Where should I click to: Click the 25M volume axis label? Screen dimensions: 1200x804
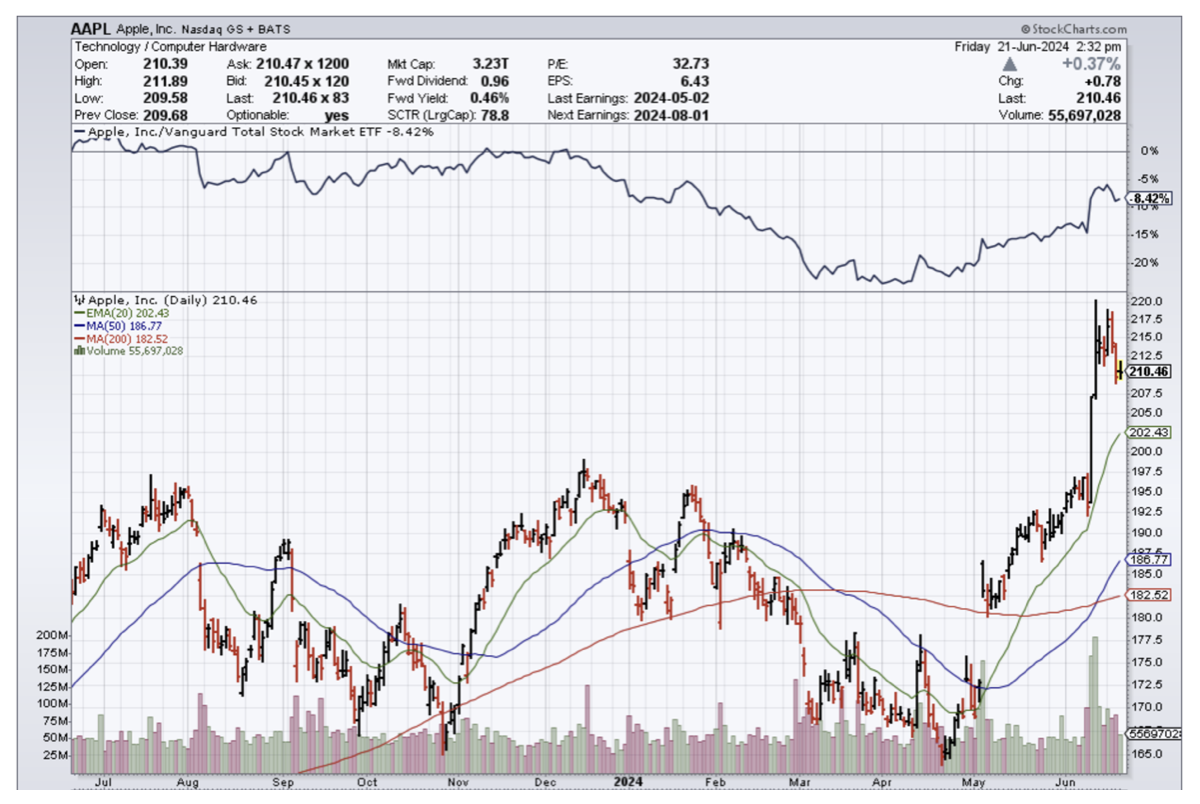pos(54,754)
